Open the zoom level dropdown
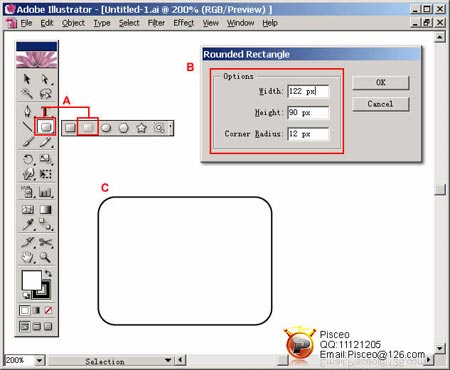Screen dimensions: 450x370 pos(39,360)
